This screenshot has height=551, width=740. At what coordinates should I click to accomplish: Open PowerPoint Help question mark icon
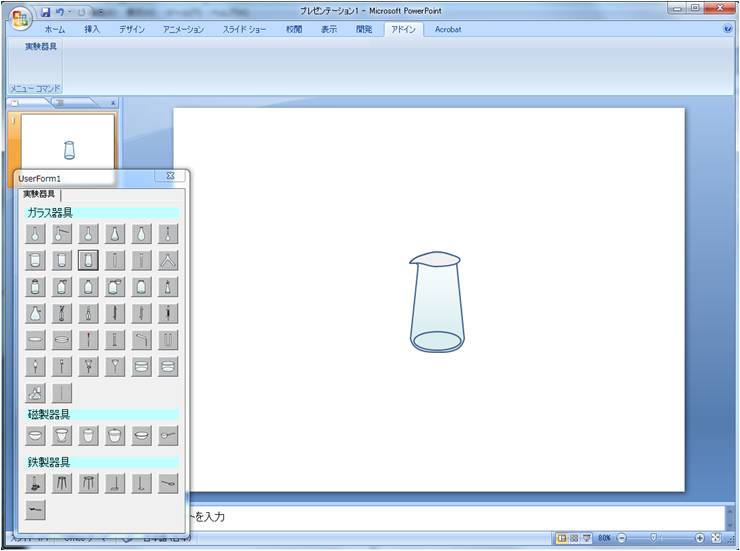pyautogui.click(x=727, y=29)
